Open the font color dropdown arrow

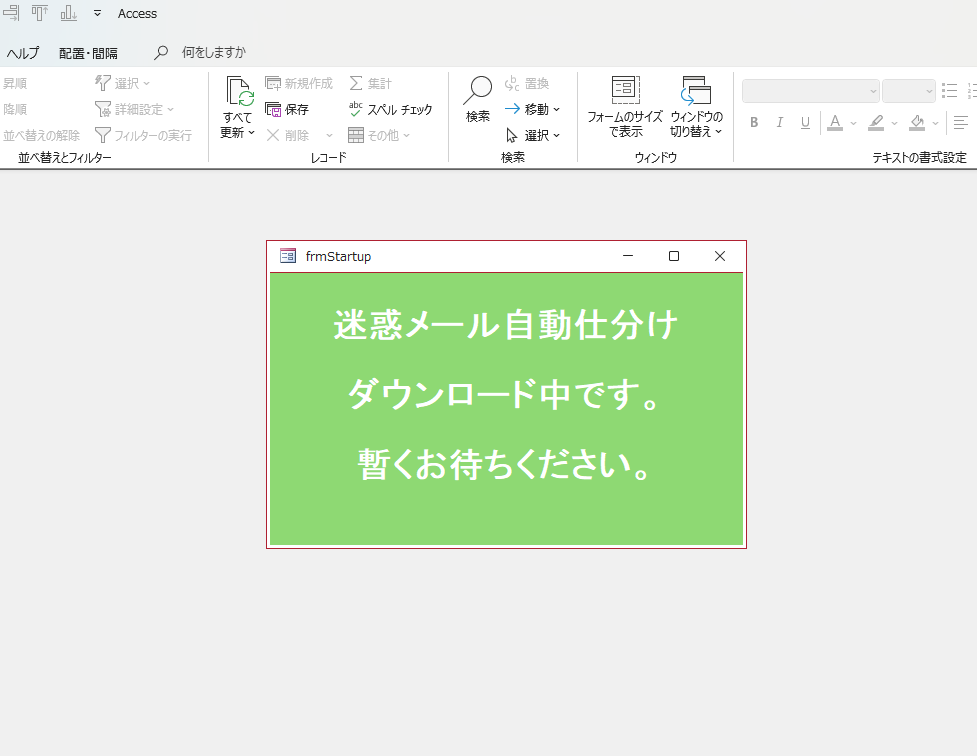pyautogui.click(x=853, y=123)
